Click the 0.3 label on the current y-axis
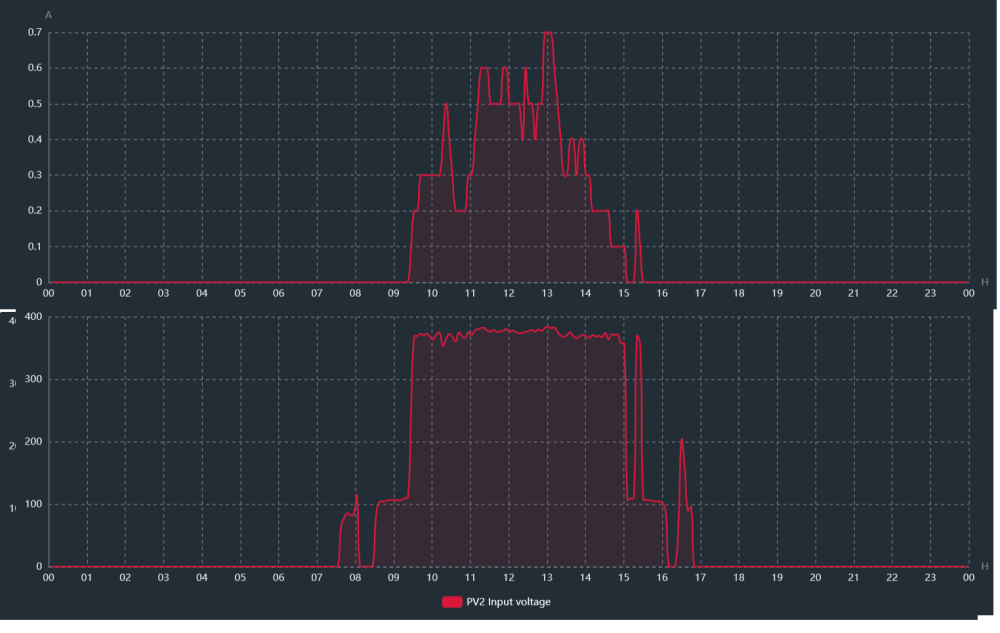Viewport: 1000px width, 633px height. pyautogui.click(x=35, y=175)
